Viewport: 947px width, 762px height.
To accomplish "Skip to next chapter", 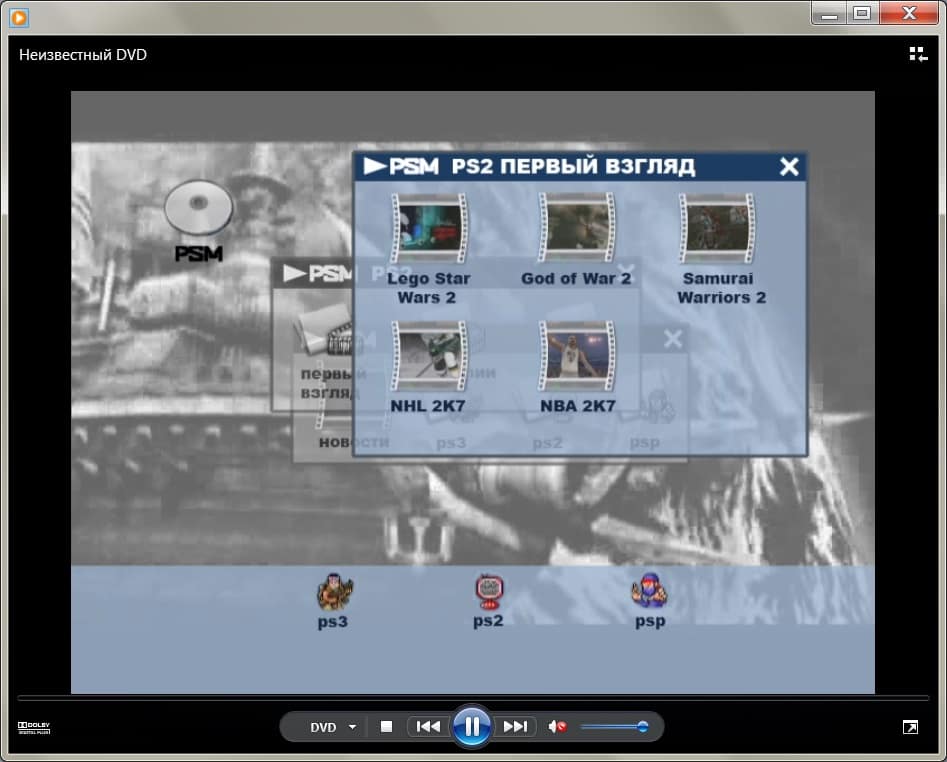I will [x=515, y=726].
